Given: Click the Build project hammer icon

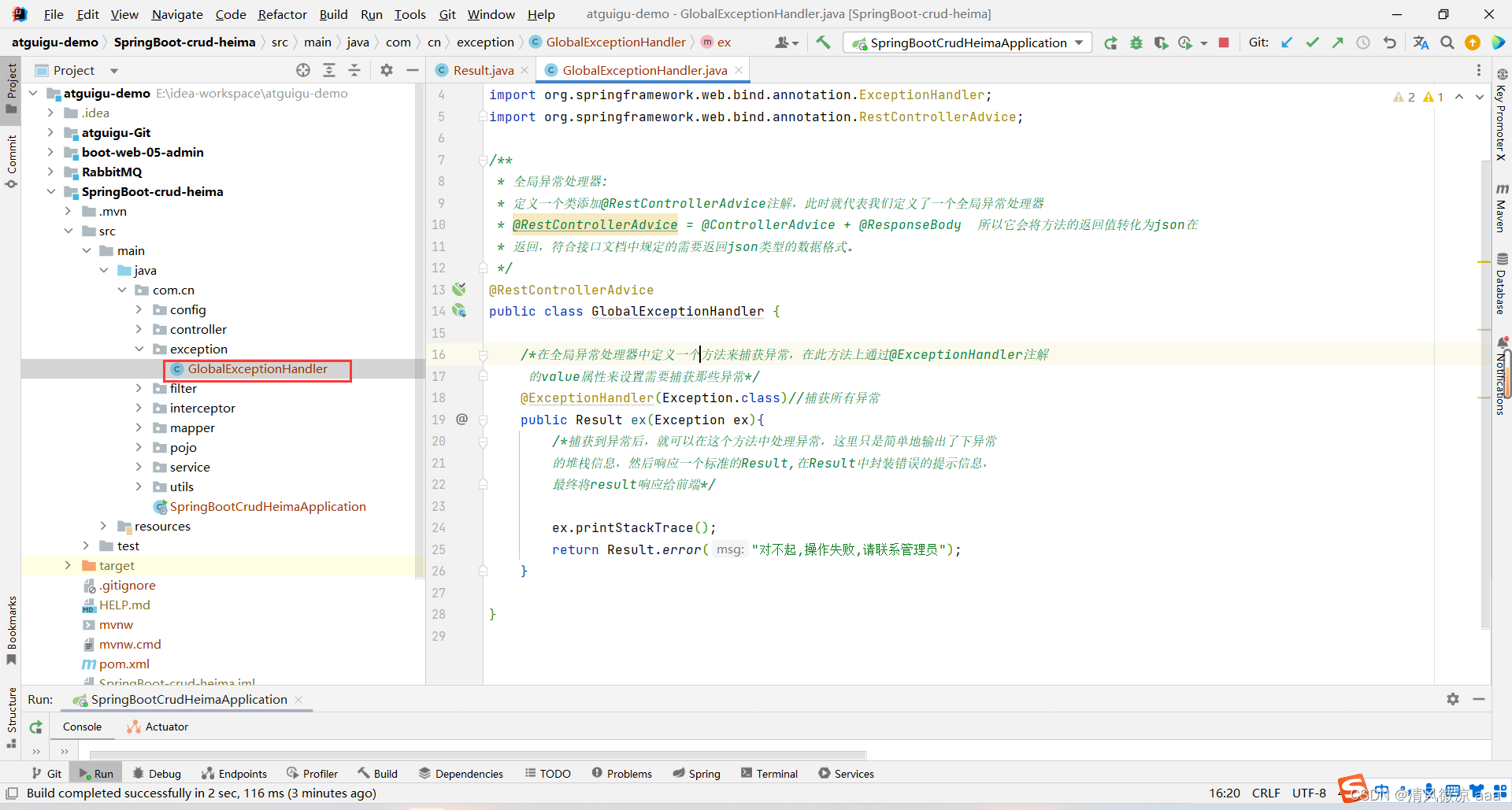Looking at the screenshot, I should pos(823,43).
